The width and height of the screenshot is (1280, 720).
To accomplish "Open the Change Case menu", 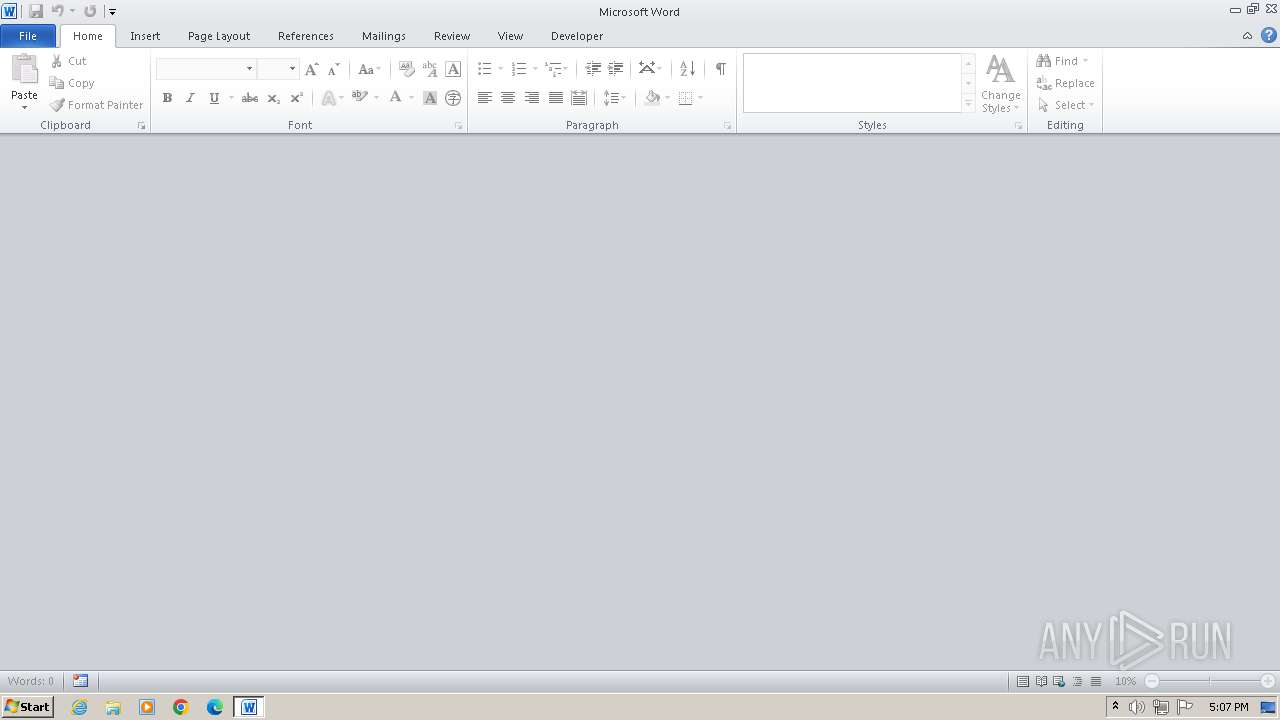I will [369, 69].
